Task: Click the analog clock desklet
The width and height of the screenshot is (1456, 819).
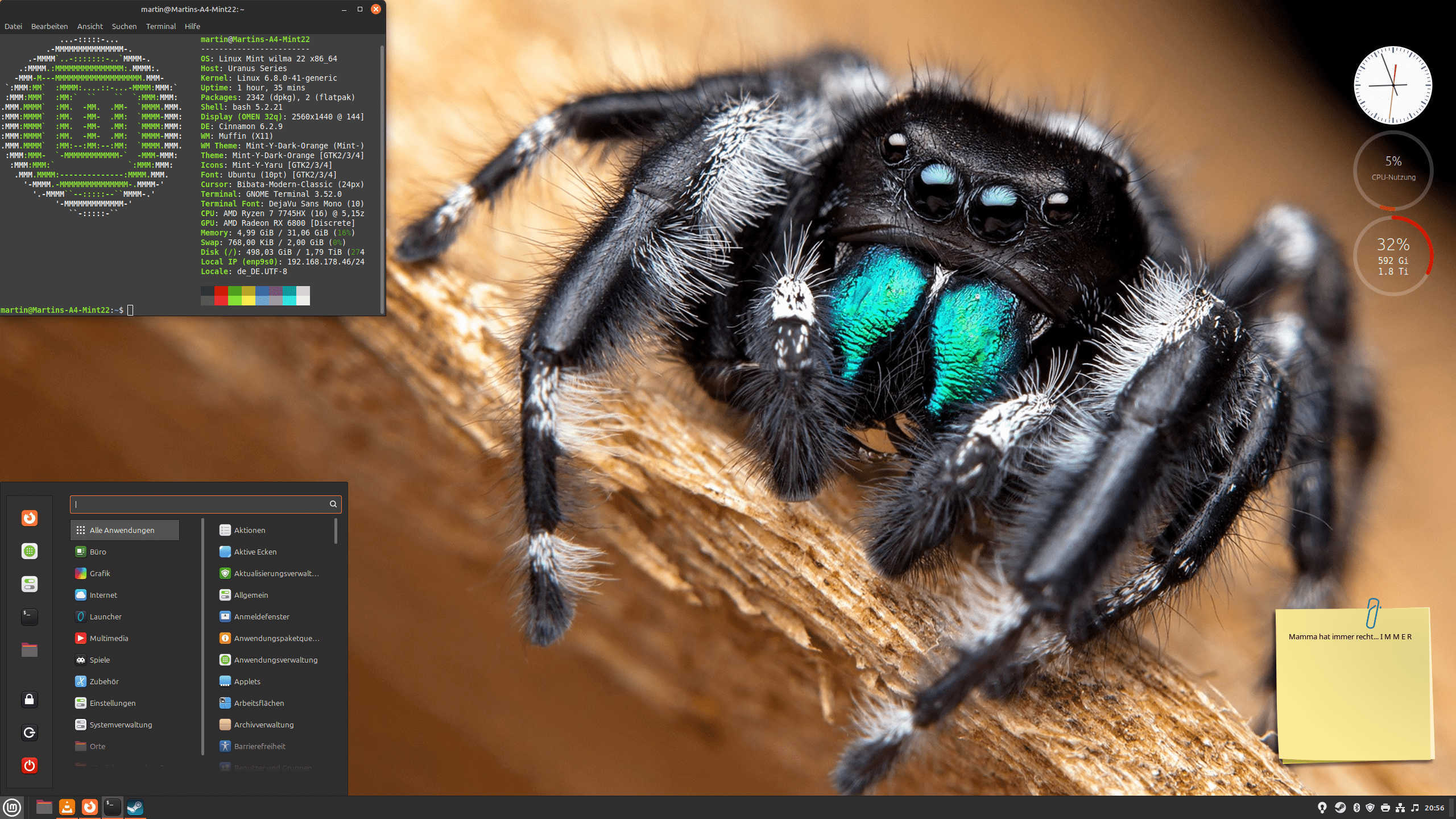Action: pyautogui.click(x=1393, y=85)
